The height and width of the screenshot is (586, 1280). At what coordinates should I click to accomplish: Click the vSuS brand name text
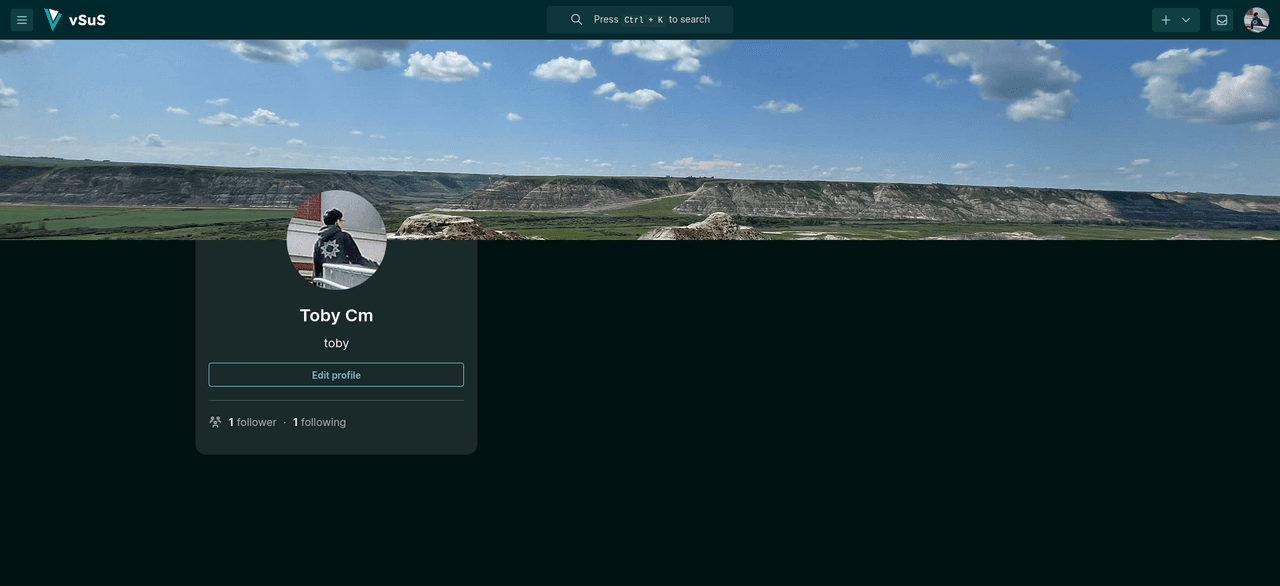pos(88,20)
